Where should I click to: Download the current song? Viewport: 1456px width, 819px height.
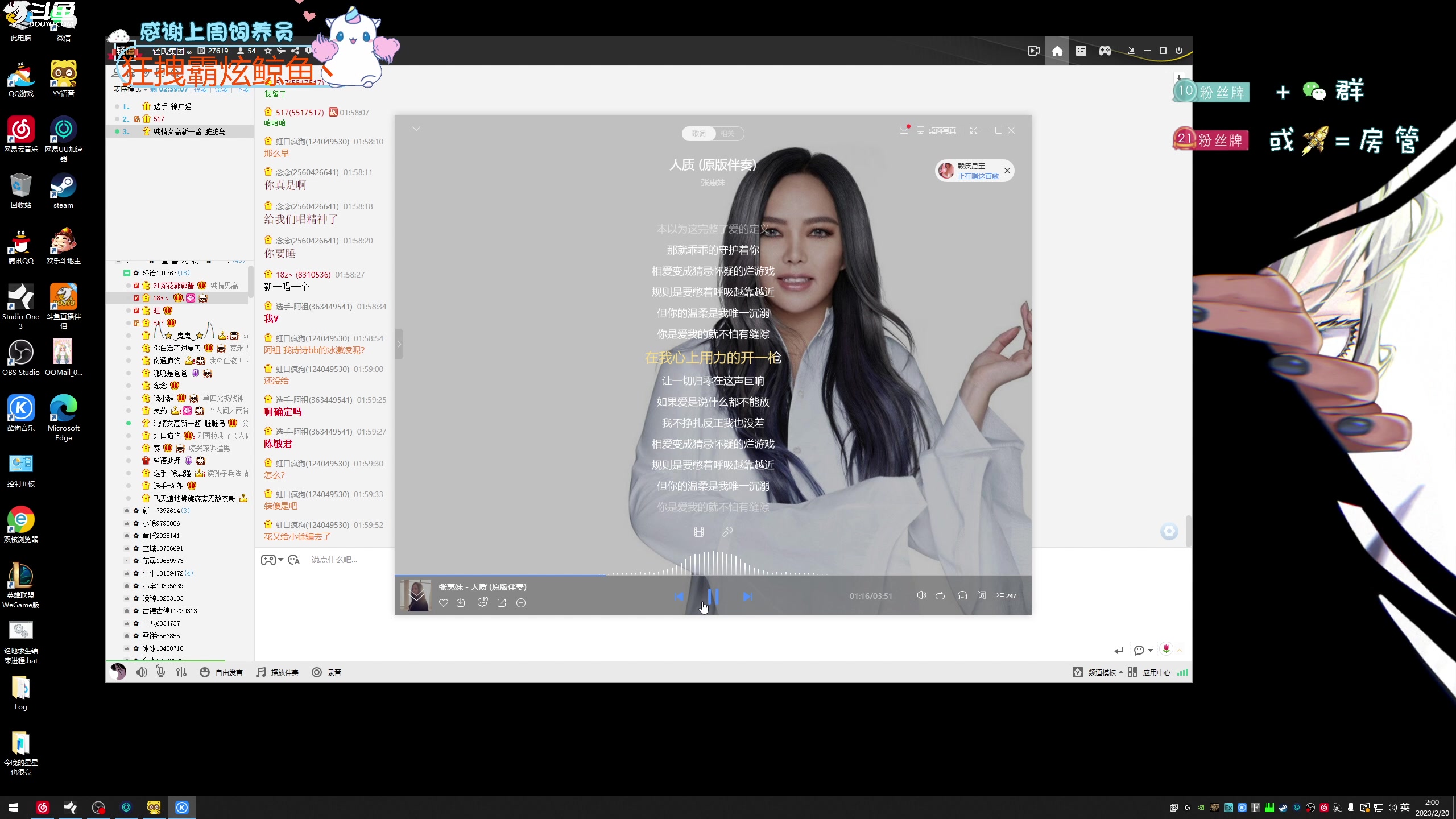pyautogui.click(x=461, y=603)
